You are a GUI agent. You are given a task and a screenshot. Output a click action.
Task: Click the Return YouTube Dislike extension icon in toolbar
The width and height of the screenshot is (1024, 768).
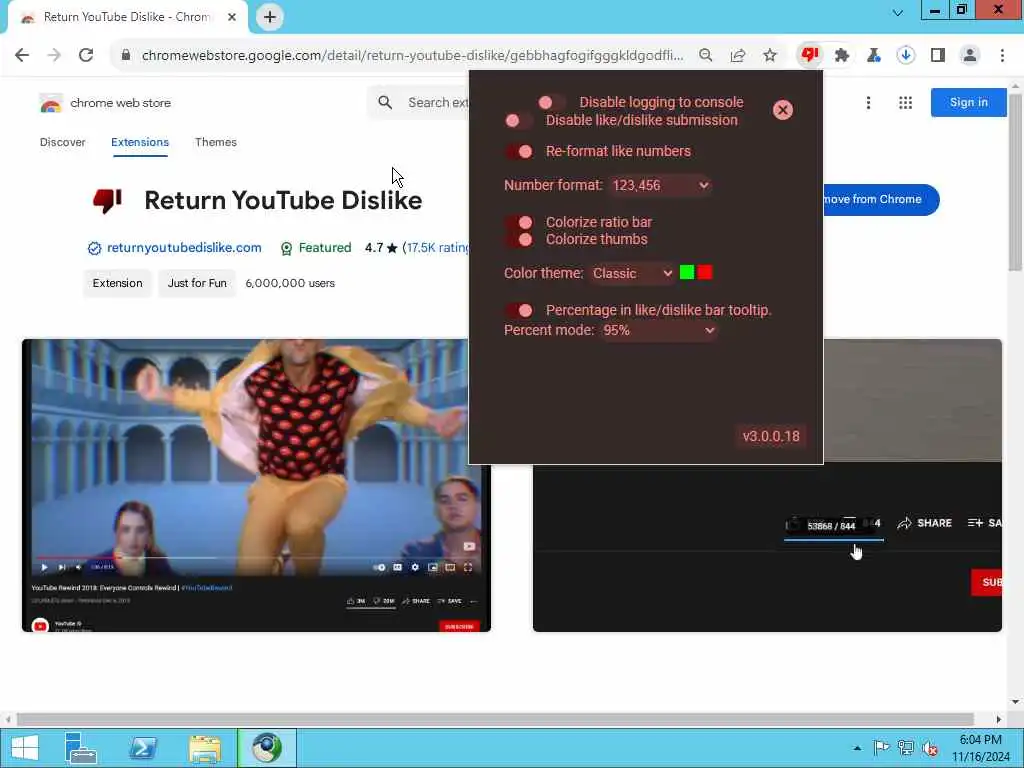[x=810, y=55]
